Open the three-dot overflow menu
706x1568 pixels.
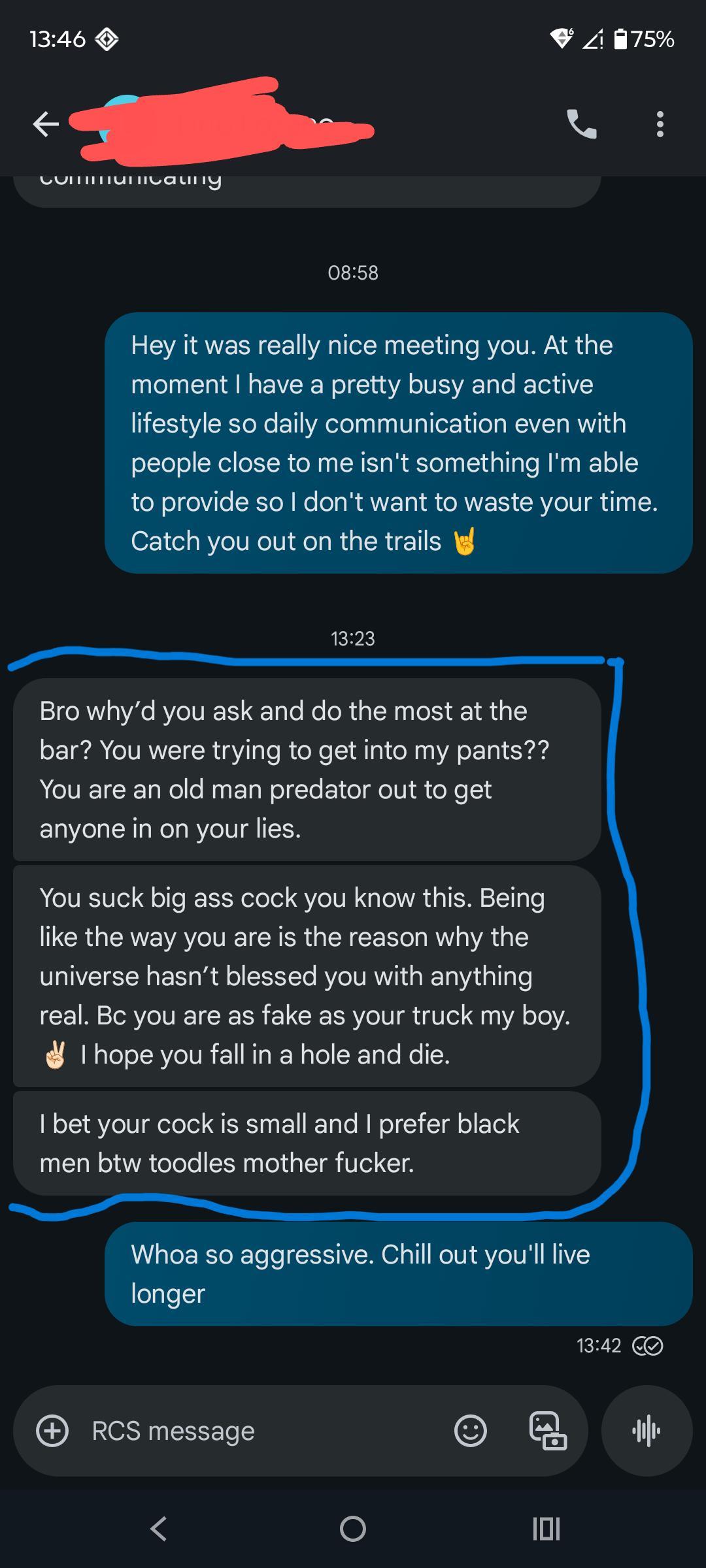pyautogui.click(x=660, y=123)
